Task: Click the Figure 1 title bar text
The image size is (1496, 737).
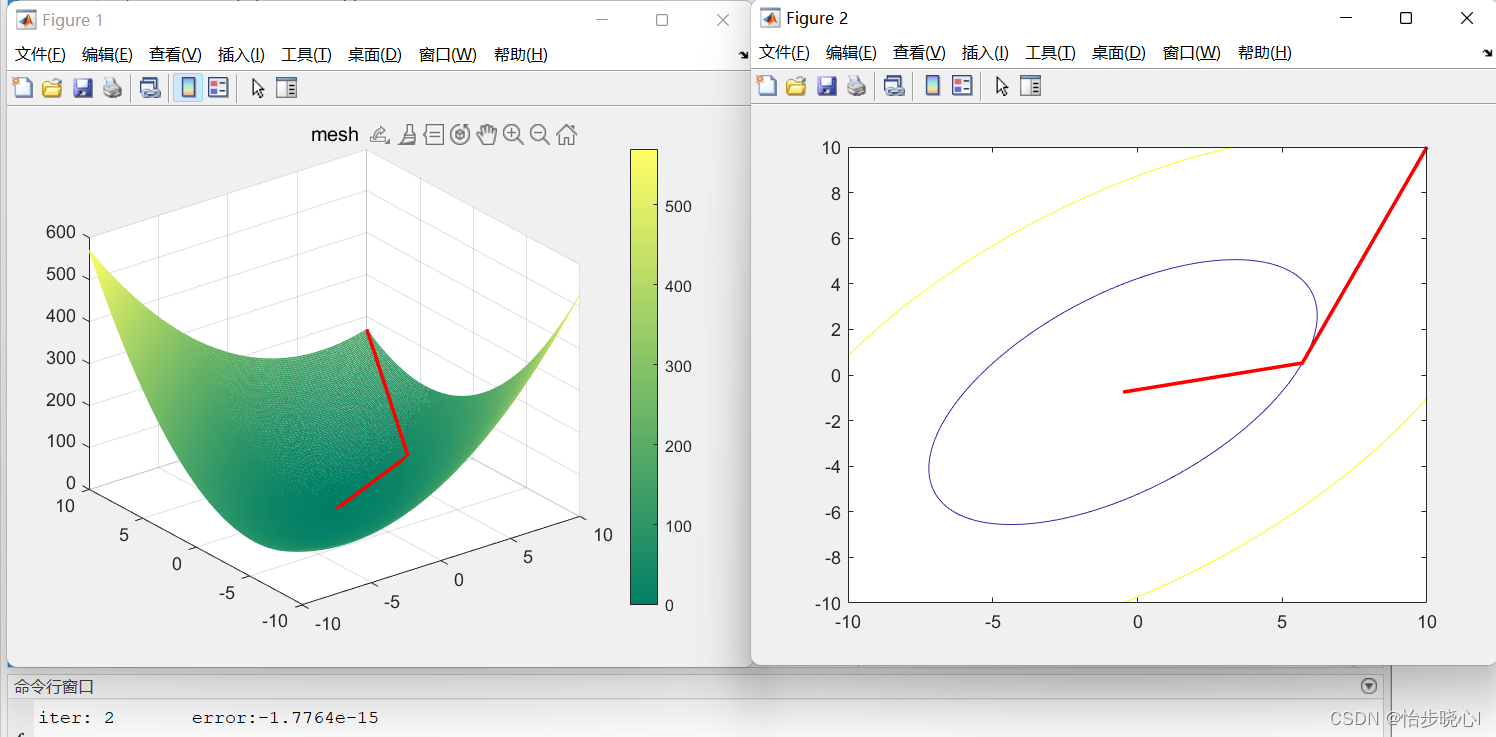Action: [72, 20]
